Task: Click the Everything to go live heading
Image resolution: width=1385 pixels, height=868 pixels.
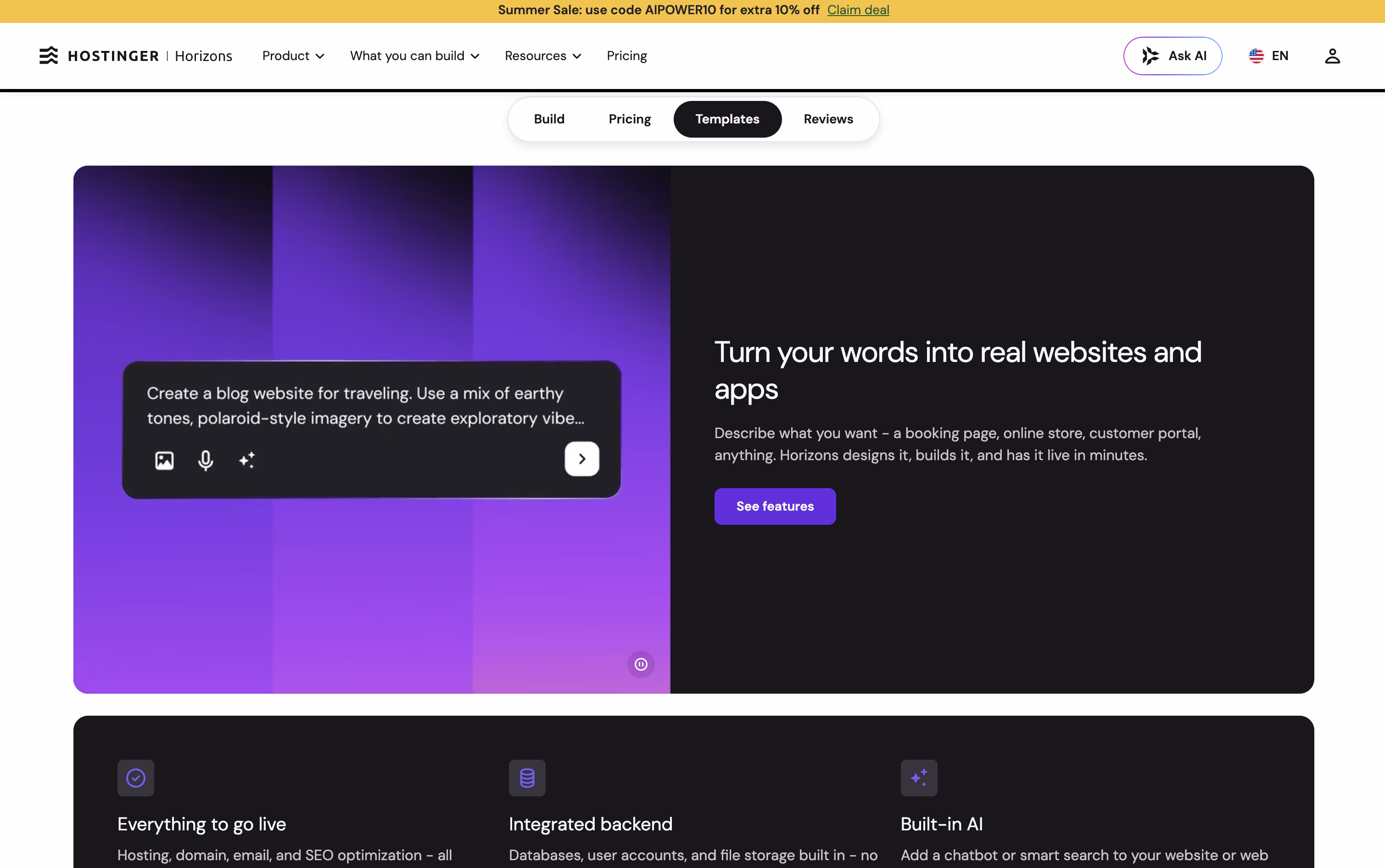Action: click(x=201, y=824)
